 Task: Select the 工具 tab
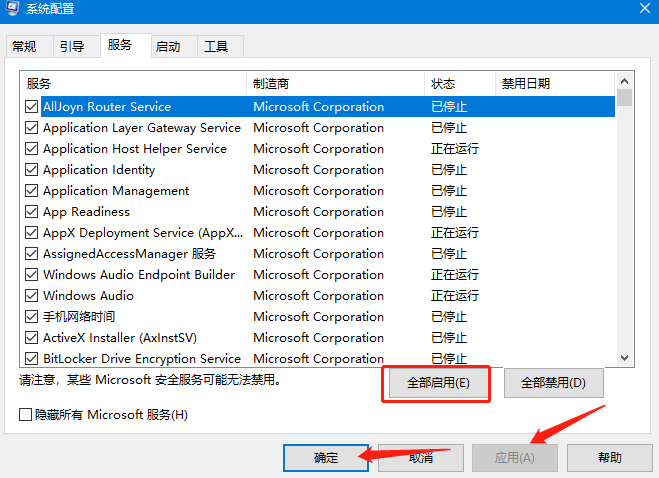[216, 46]
